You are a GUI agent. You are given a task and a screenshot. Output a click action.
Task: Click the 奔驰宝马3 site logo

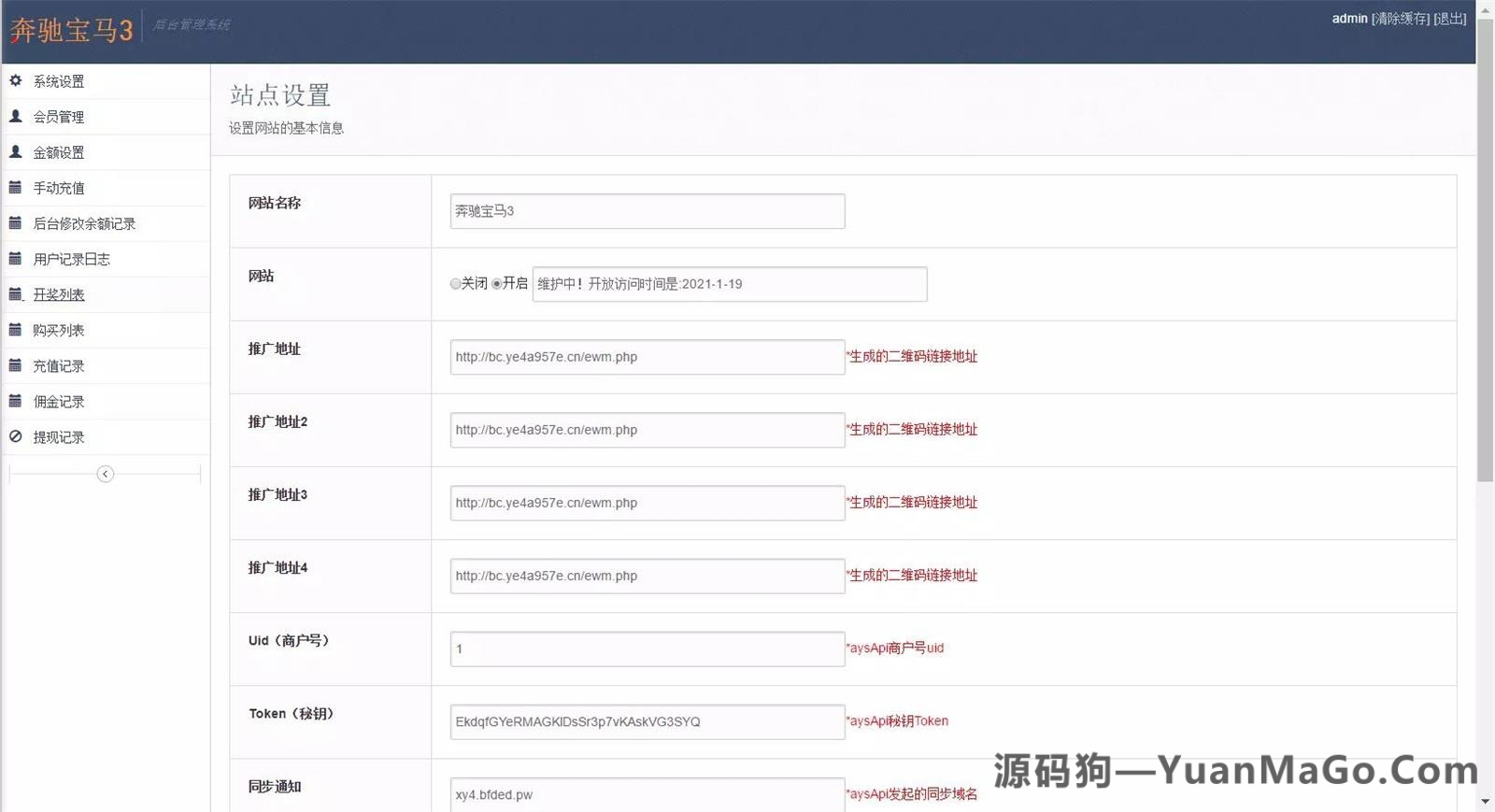click(x=71, y=30)
